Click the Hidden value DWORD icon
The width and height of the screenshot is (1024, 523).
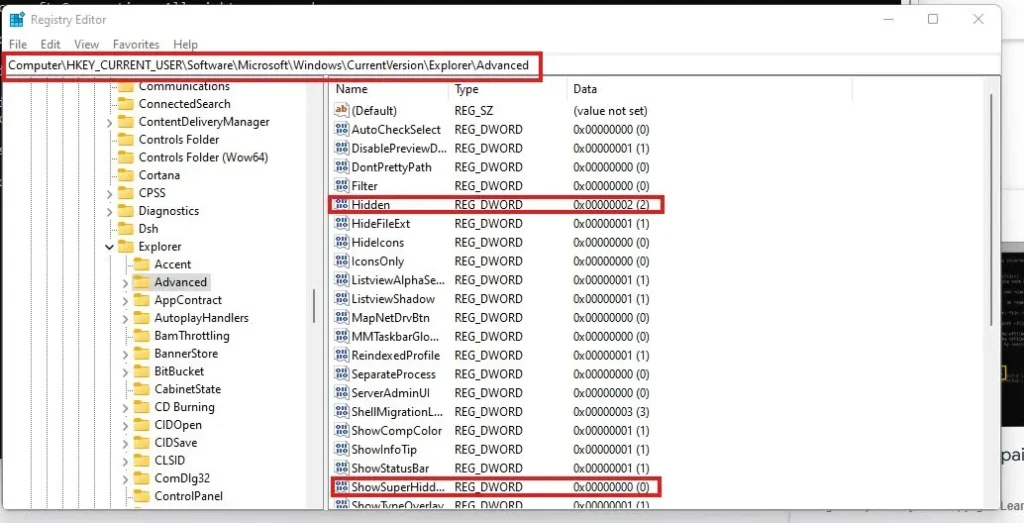342,205
